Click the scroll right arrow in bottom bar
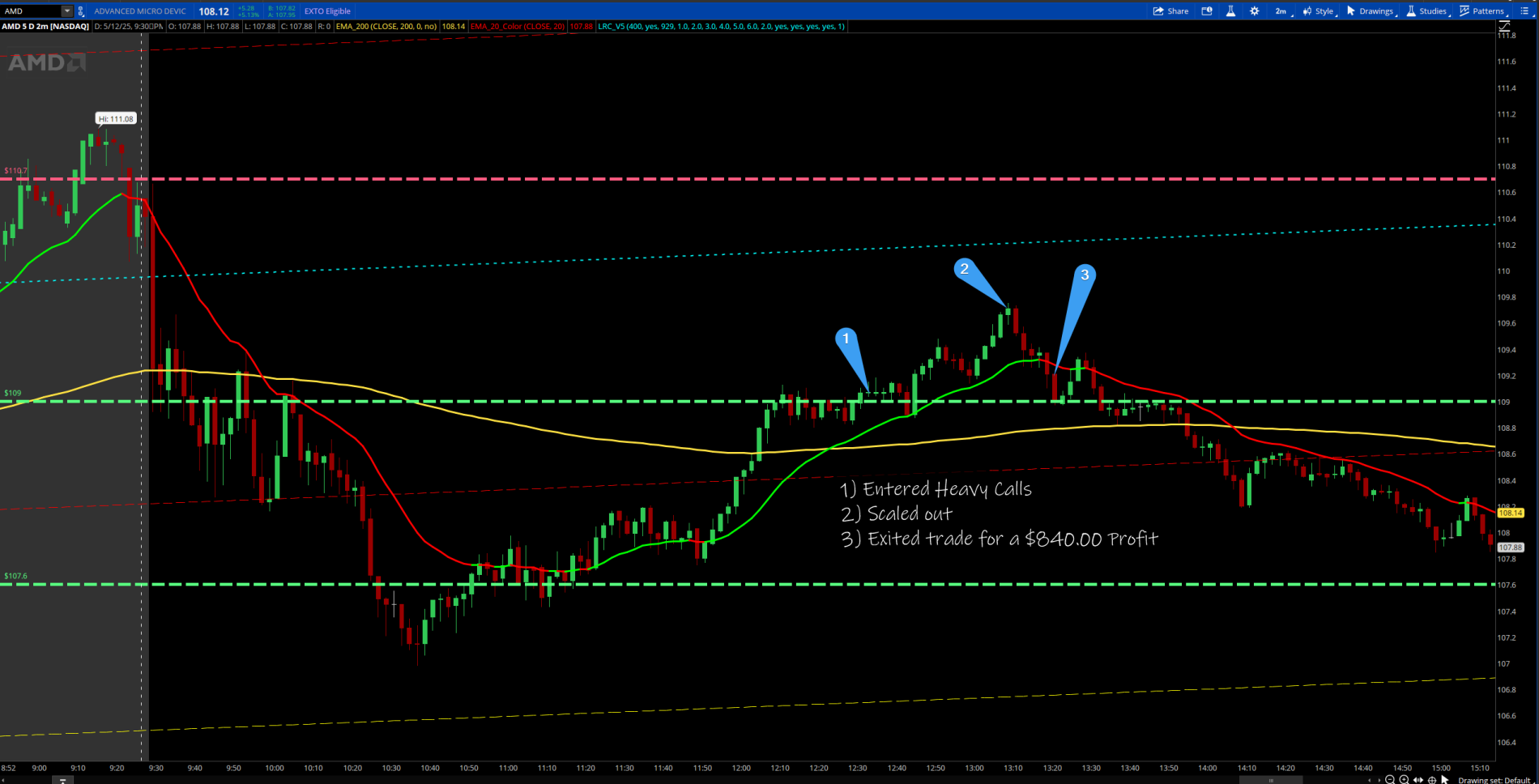This screenshot has height=784, width=1539. 1378,780
